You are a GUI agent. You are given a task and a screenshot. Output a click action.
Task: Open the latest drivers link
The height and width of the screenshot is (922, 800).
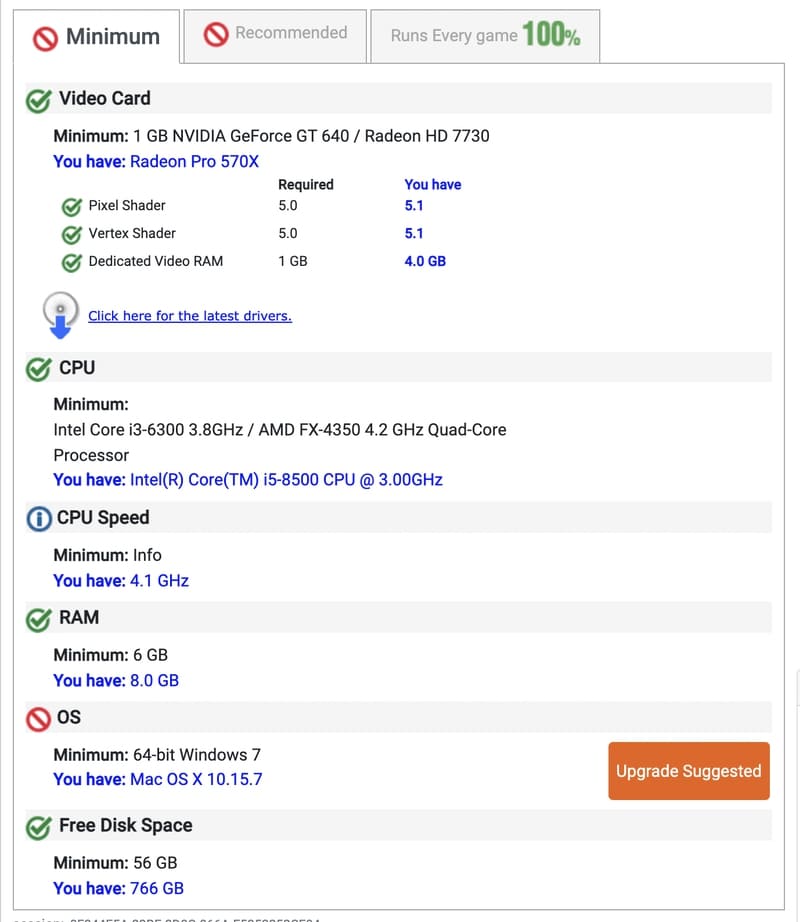pos(190,316)
